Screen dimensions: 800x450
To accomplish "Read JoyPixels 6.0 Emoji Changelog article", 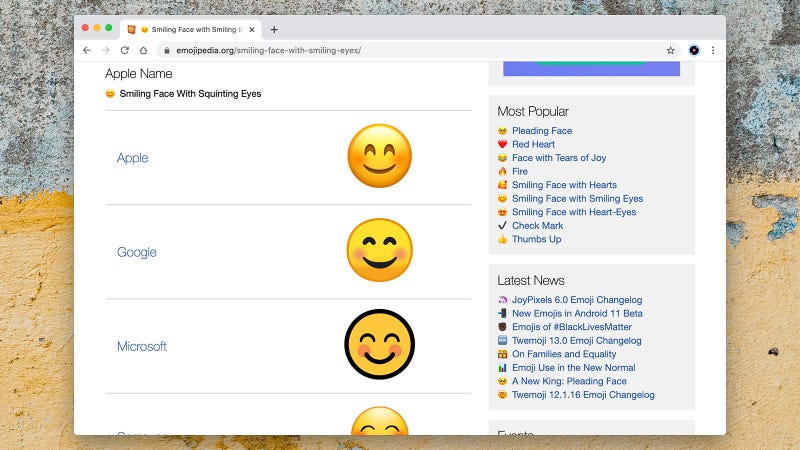I will [x=577, y=300].
